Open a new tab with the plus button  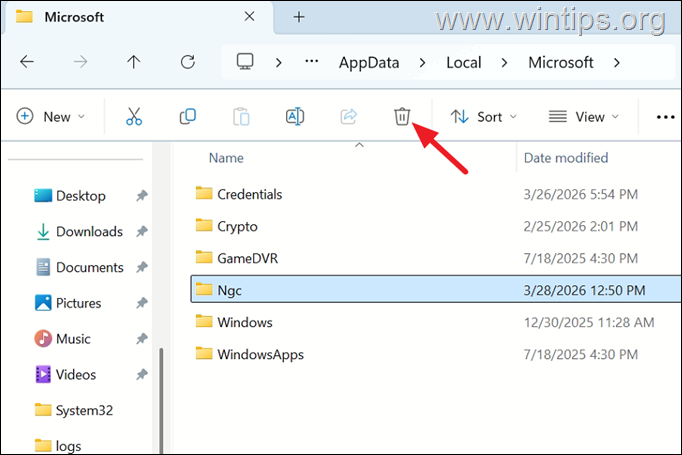click(299, 17)
